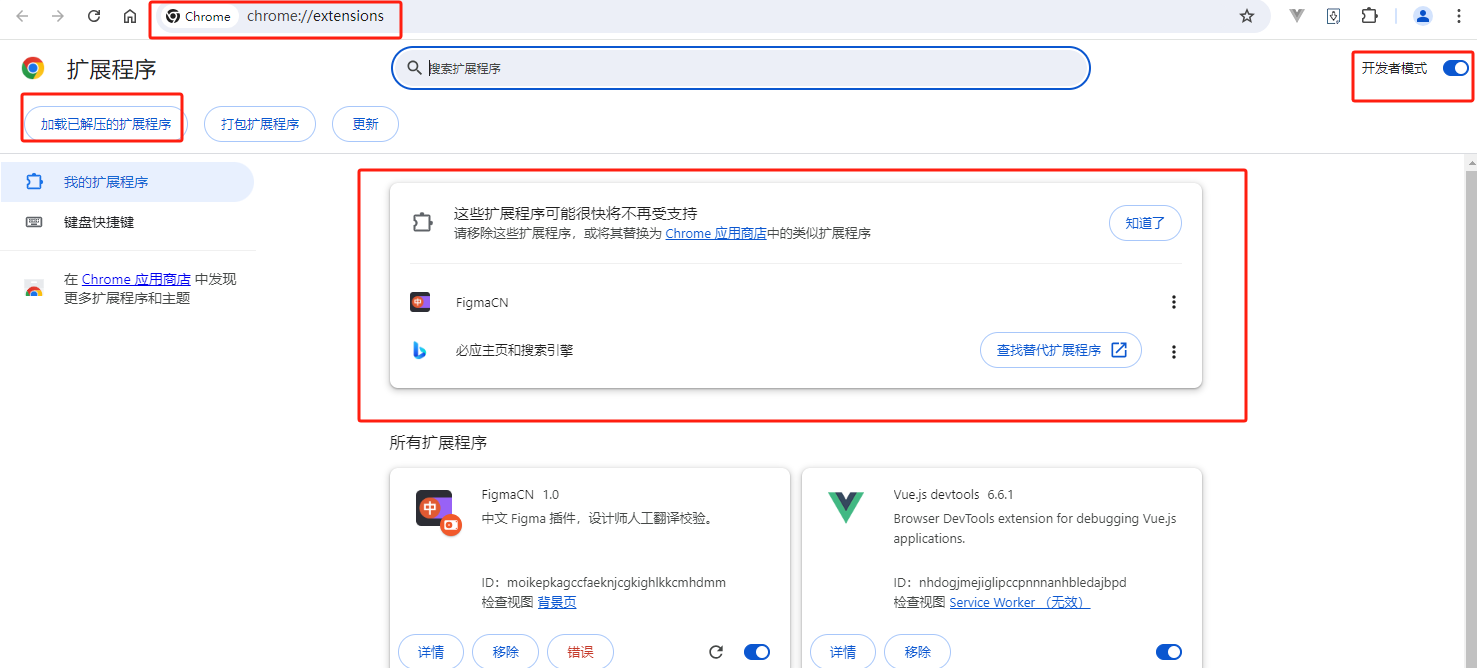Click FigmaCN ID text moikepkagccfaeknjcgkighlkkcmhdmm
The image size is (1477, 668).
click(x=617, y=582)
